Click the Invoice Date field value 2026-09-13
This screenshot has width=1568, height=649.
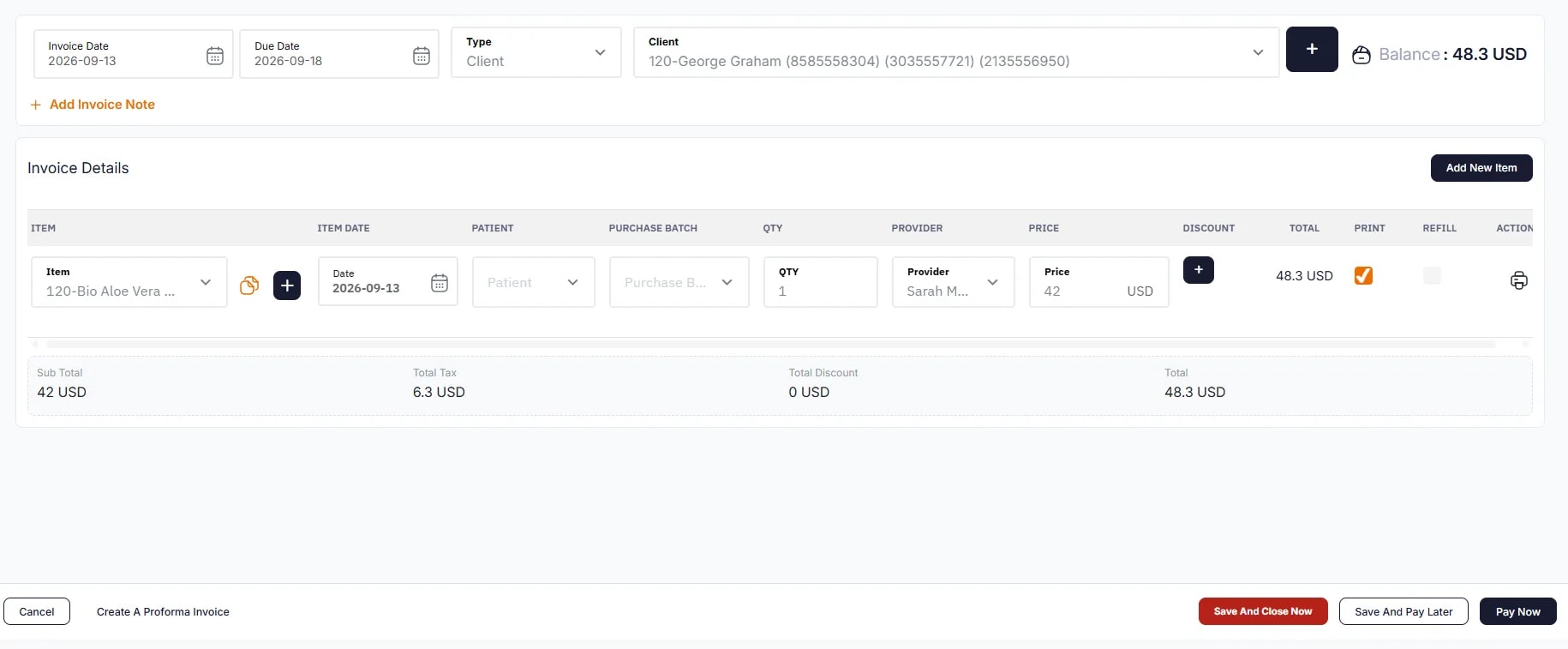(82, 61)
